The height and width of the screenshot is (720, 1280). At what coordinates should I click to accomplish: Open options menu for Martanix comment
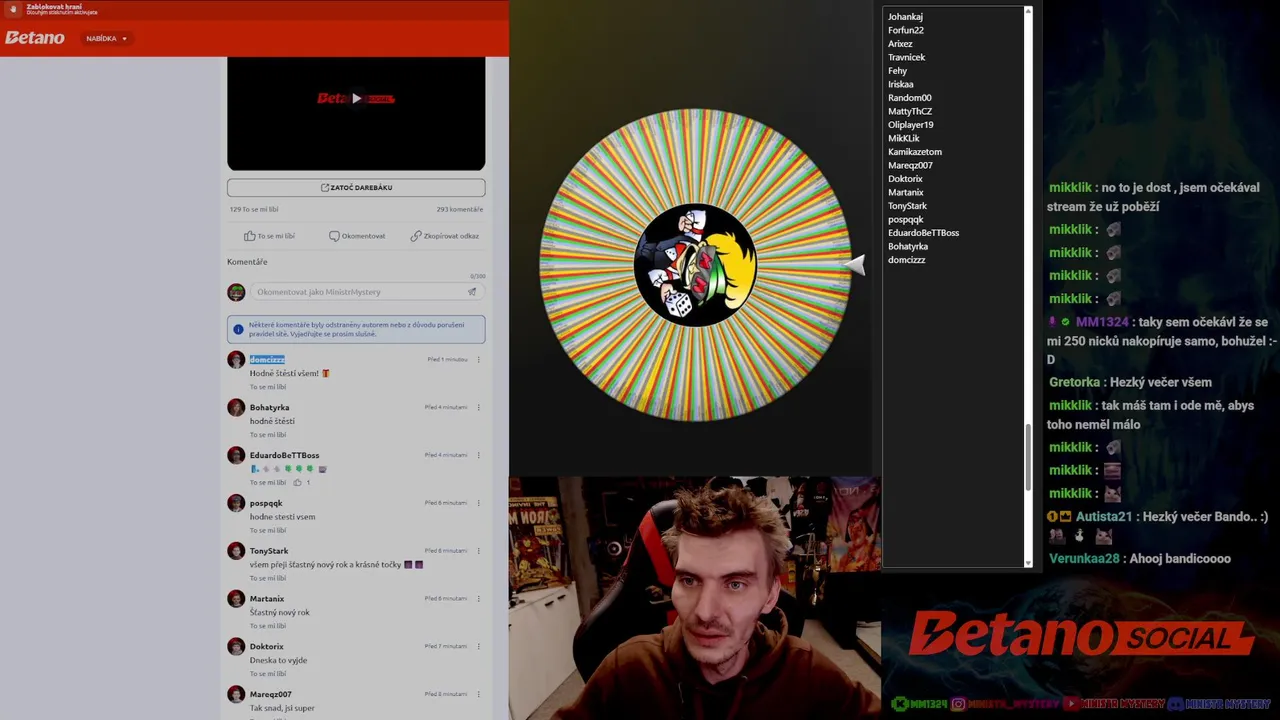pyautogui.click(x=478, y=598)
